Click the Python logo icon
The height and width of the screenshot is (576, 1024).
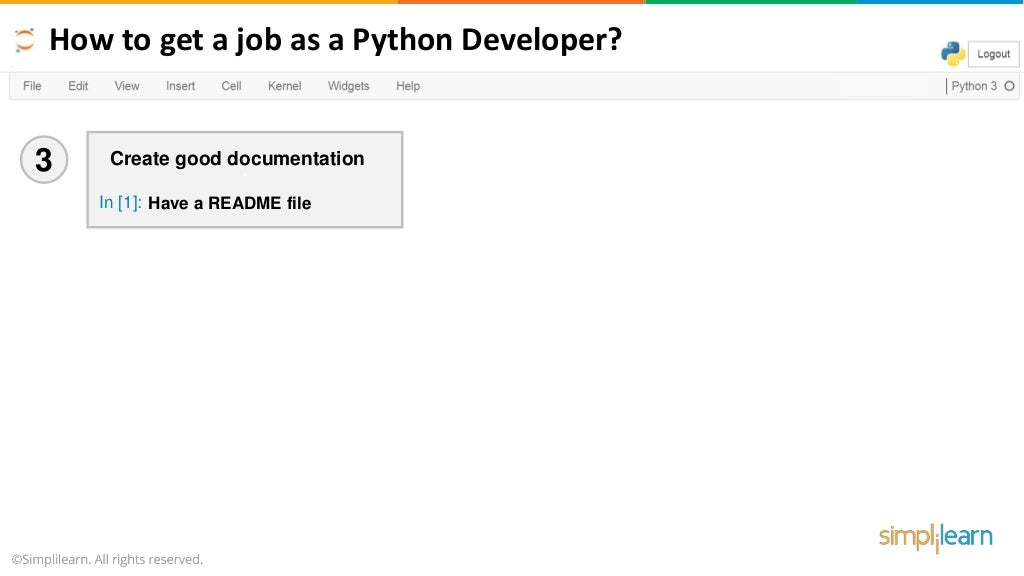(953, 54)
